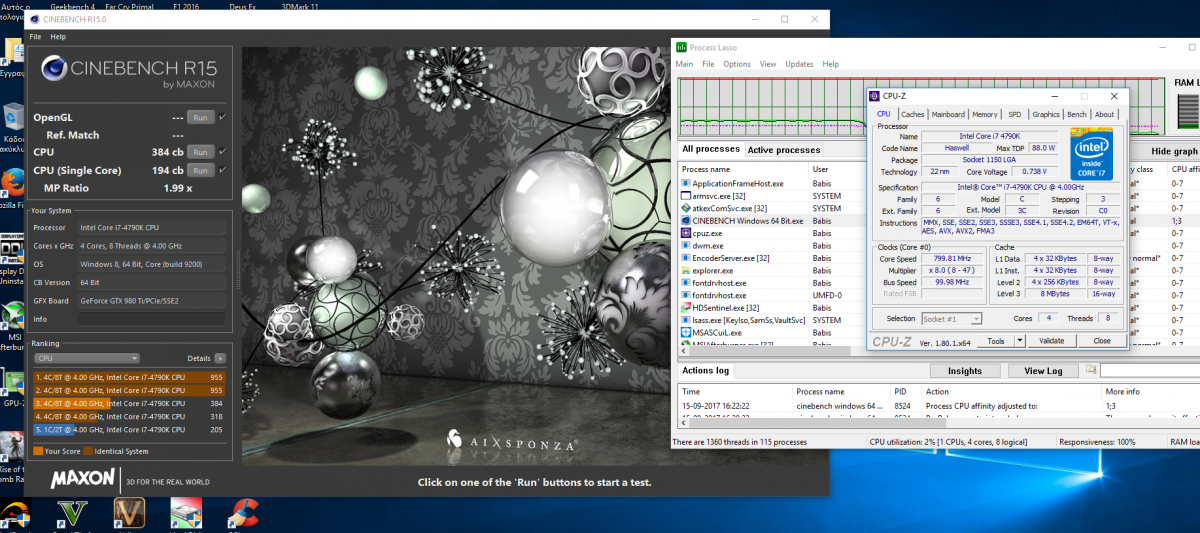Image resolution: width=1200 pixels, height=533 pixels.
Task: Click the 'Your Score' orange legend swatch
Action: pyautogui.click(x=38, y=451)
